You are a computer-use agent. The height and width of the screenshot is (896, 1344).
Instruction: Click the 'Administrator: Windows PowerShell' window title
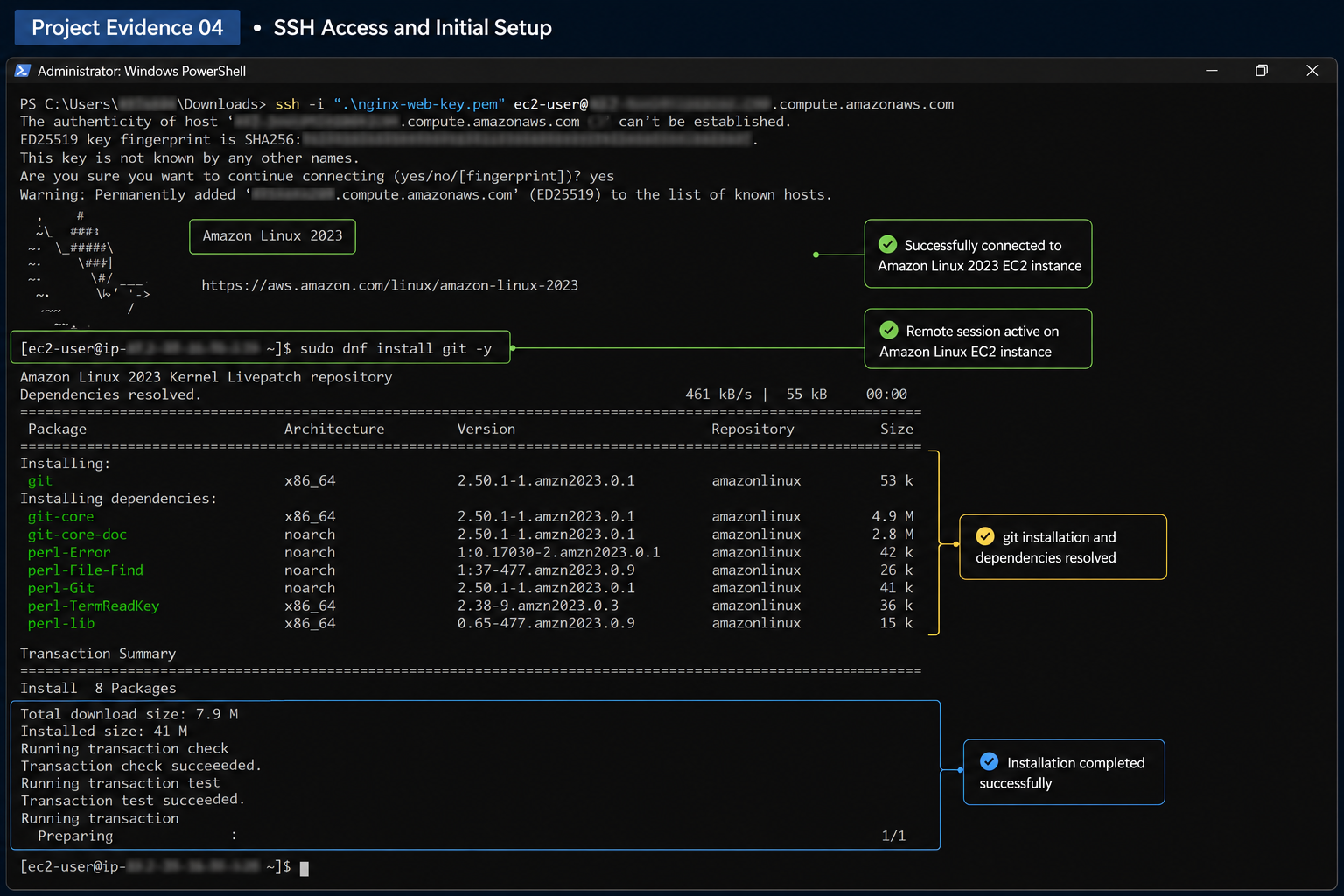pyautogui.click(x=142, y=71)
